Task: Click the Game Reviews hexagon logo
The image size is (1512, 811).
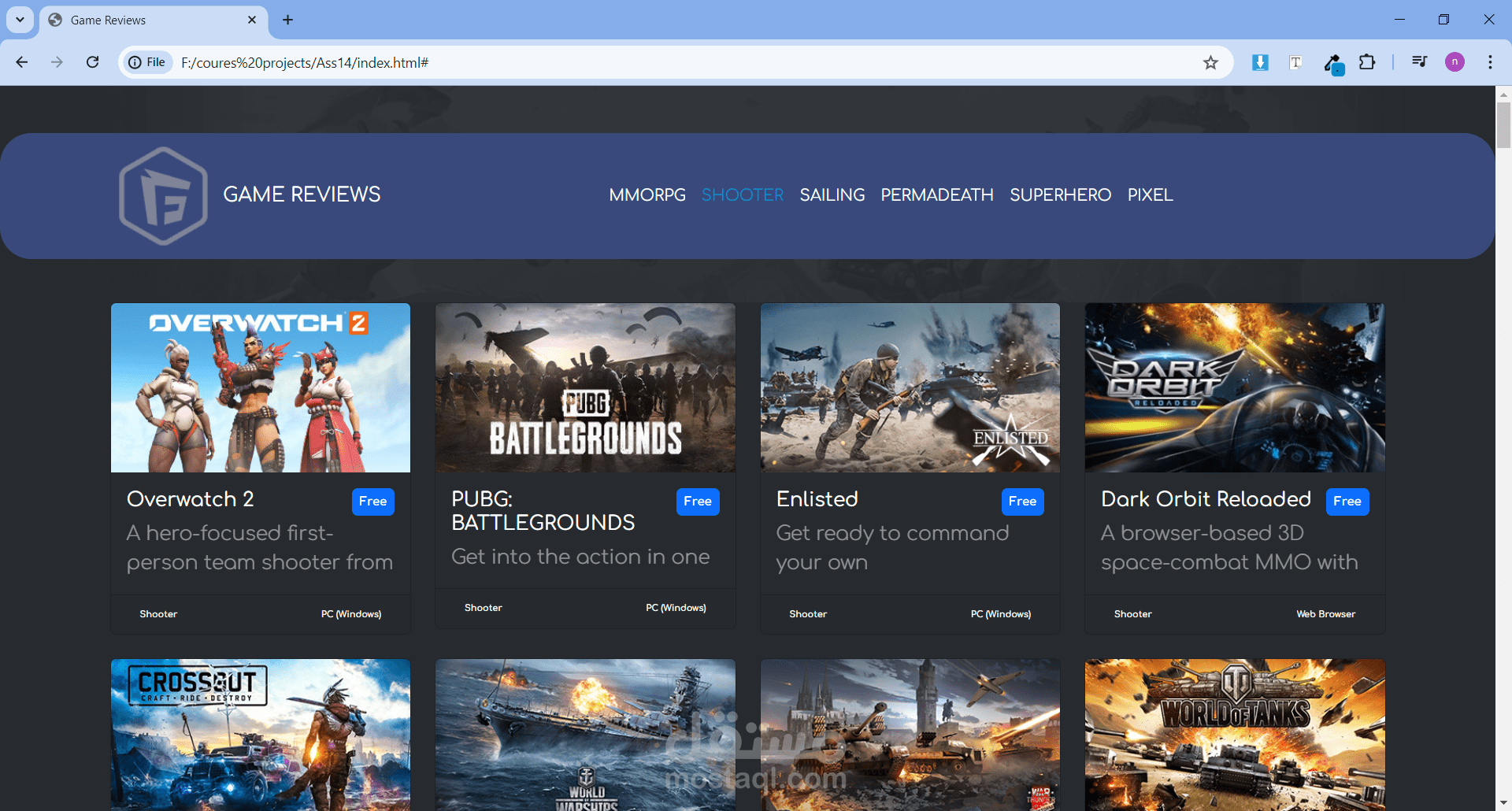Action: click(163, 195)
